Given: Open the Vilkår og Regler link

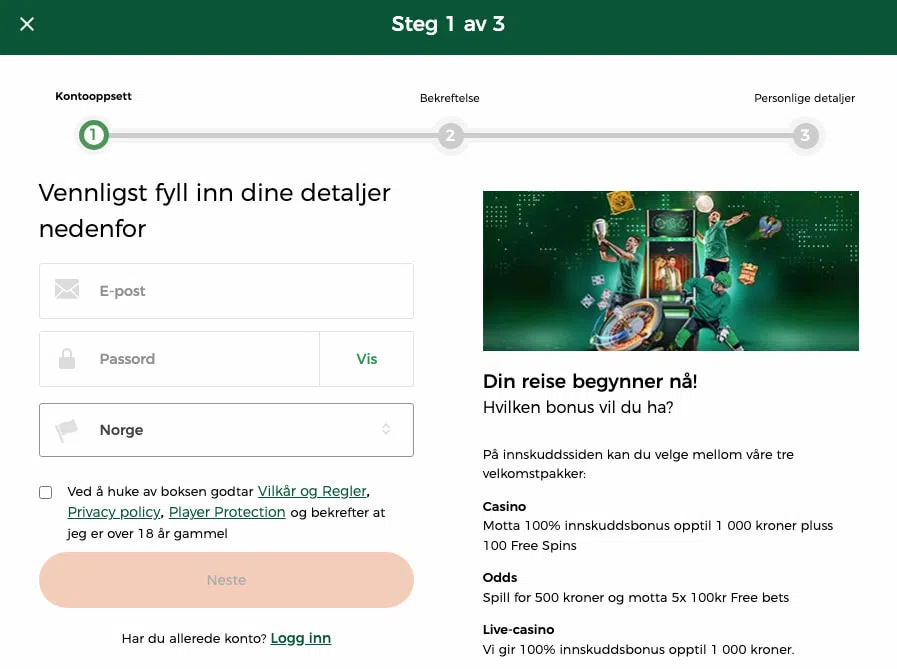Looking at the screenshot, I should [x=312, y=491].
